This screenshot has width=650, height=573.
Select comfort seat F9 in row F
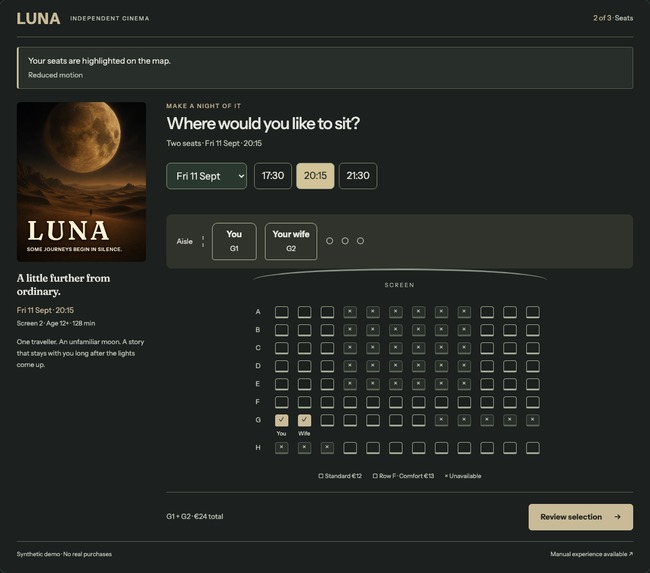click(x=464, y=402)
